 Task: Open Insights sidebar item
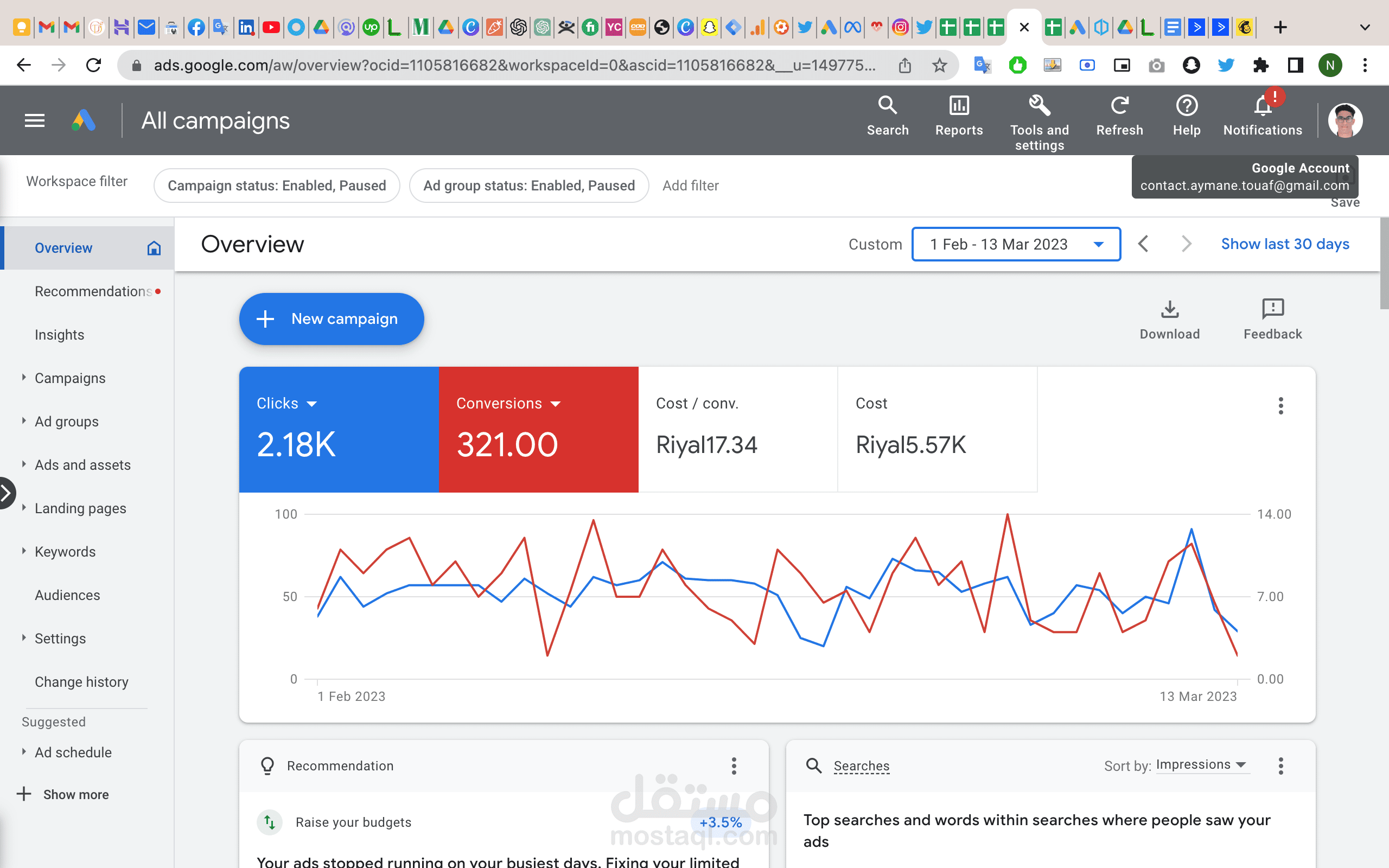(60, 335)
